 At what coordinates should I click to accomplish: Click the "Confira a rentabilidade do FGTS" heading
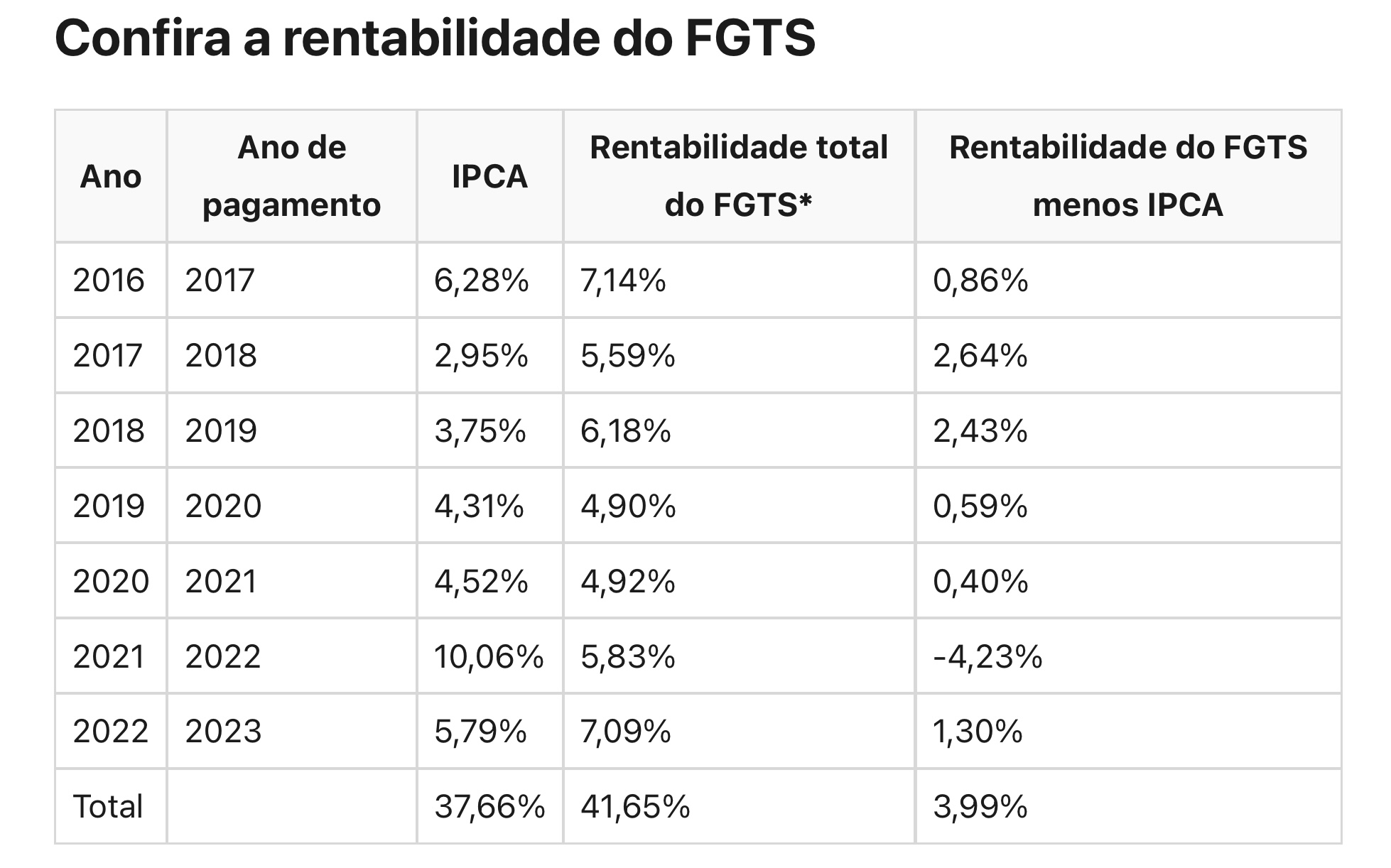(435, 38)
